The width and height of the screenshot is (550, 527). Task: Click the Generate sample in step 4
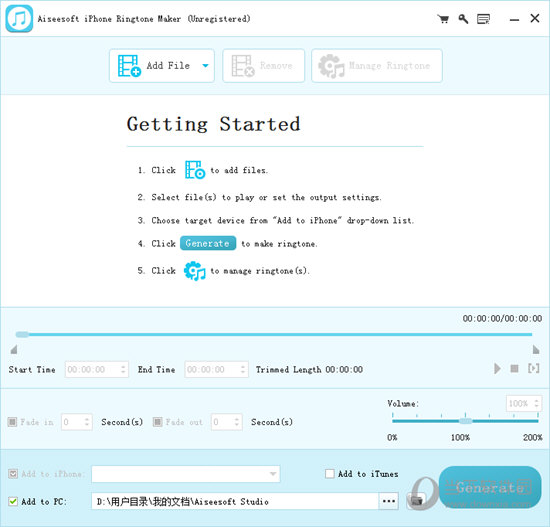pos(208,243)
